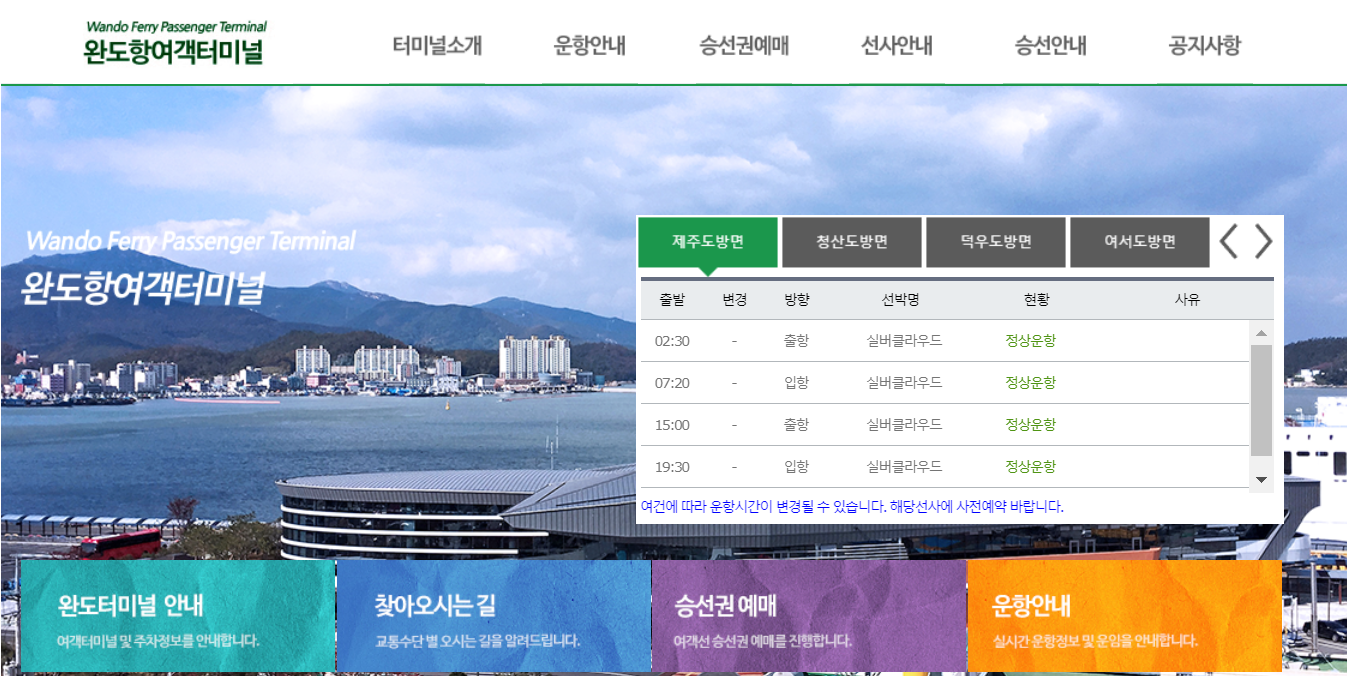
Task: Click the 완도항여객터미널 logo in the header
Action: click(176, 42)
